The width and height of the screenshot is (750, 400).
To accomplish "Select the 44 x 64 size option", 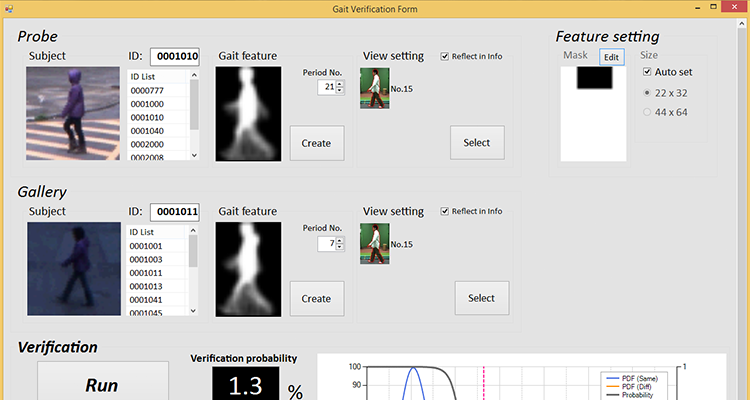I will [646, 112].
